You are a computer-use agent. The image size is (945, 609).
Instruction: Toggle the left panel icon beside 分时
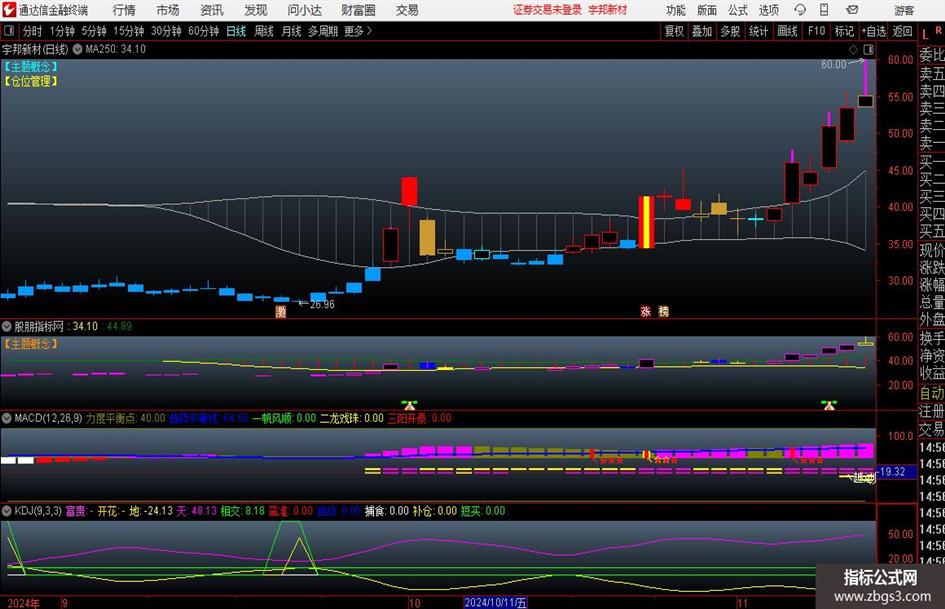9,30
